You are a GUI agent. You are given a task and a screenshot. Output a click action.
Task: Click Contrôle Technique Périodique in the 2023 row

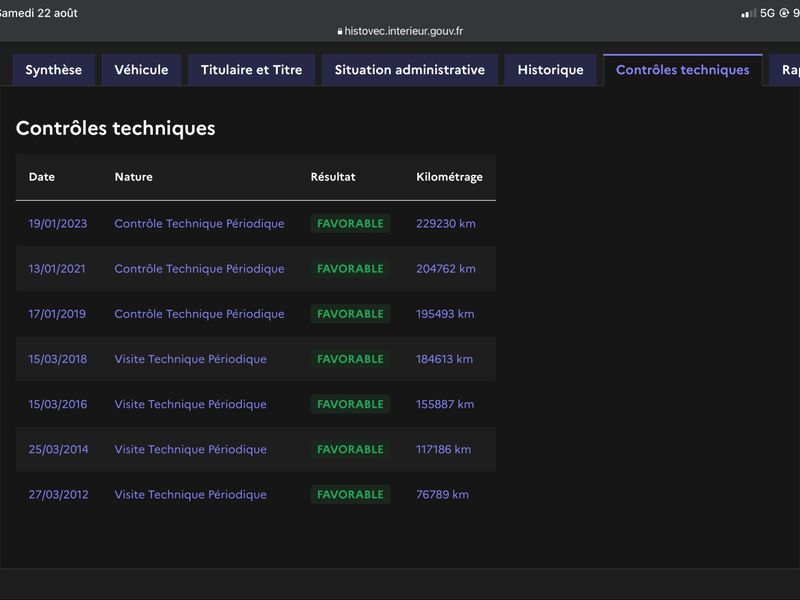tap(199, 223)
